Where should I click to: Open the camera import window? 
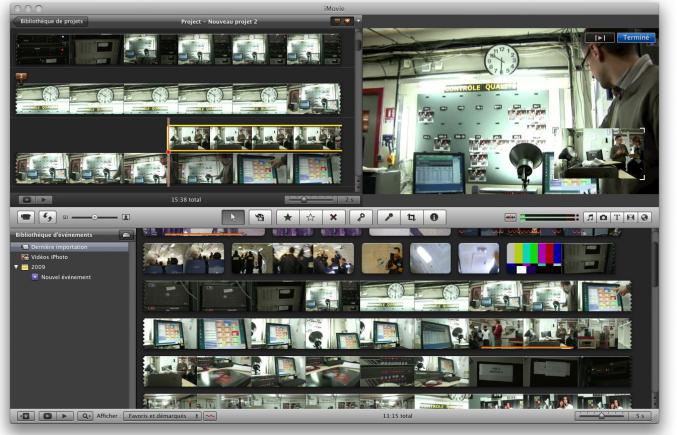click(x=25, y=217)
